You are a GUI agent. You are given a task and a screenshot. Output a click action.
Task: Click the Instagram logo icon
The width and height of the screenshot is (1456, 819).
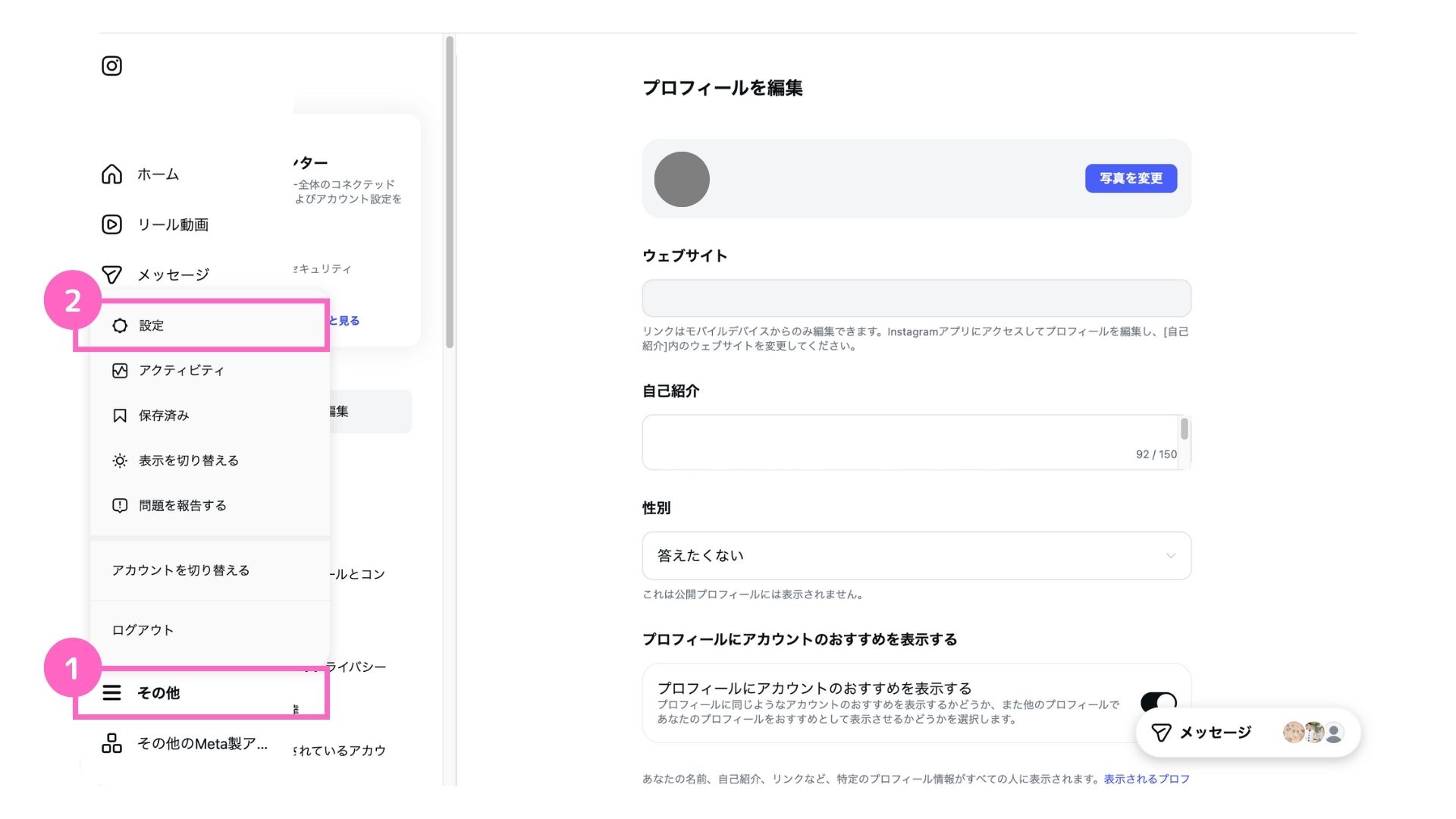click(x=111, y=66)
